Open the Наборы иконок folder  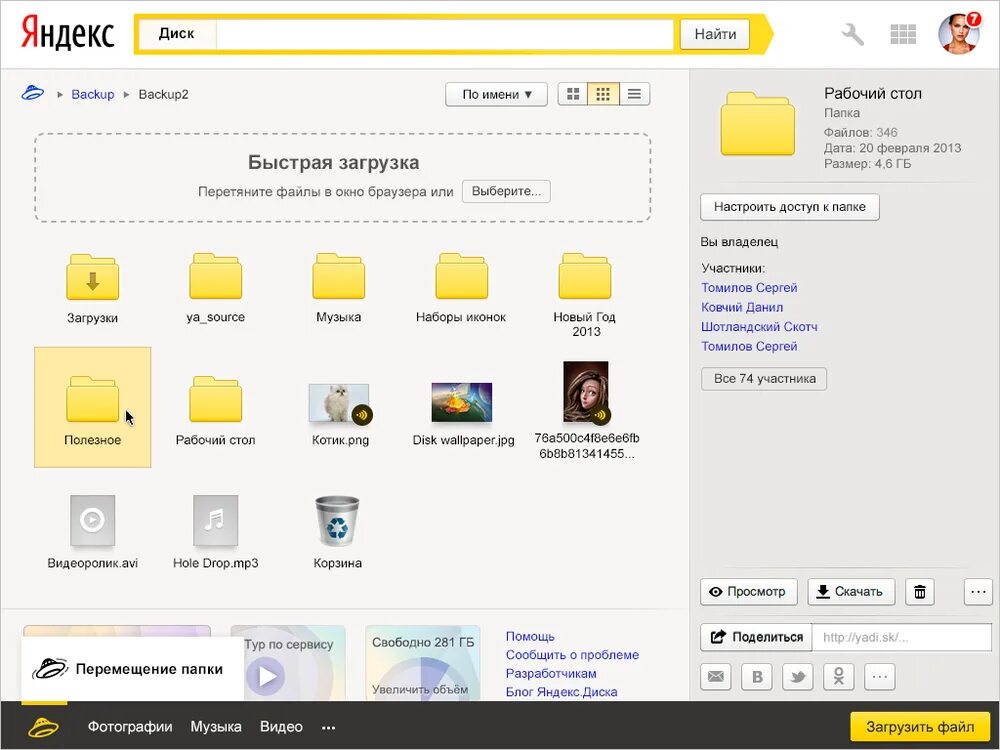462,277
